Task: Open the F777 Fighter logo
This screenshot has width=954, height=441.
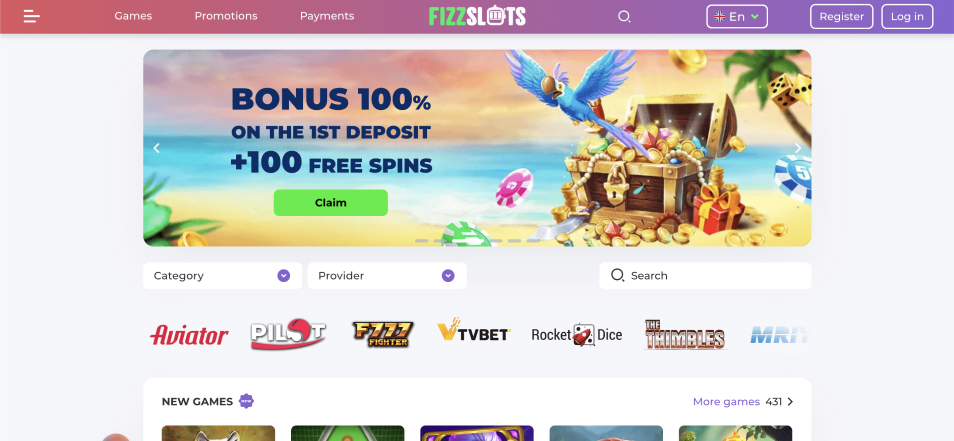Action: tap(383, 334)
